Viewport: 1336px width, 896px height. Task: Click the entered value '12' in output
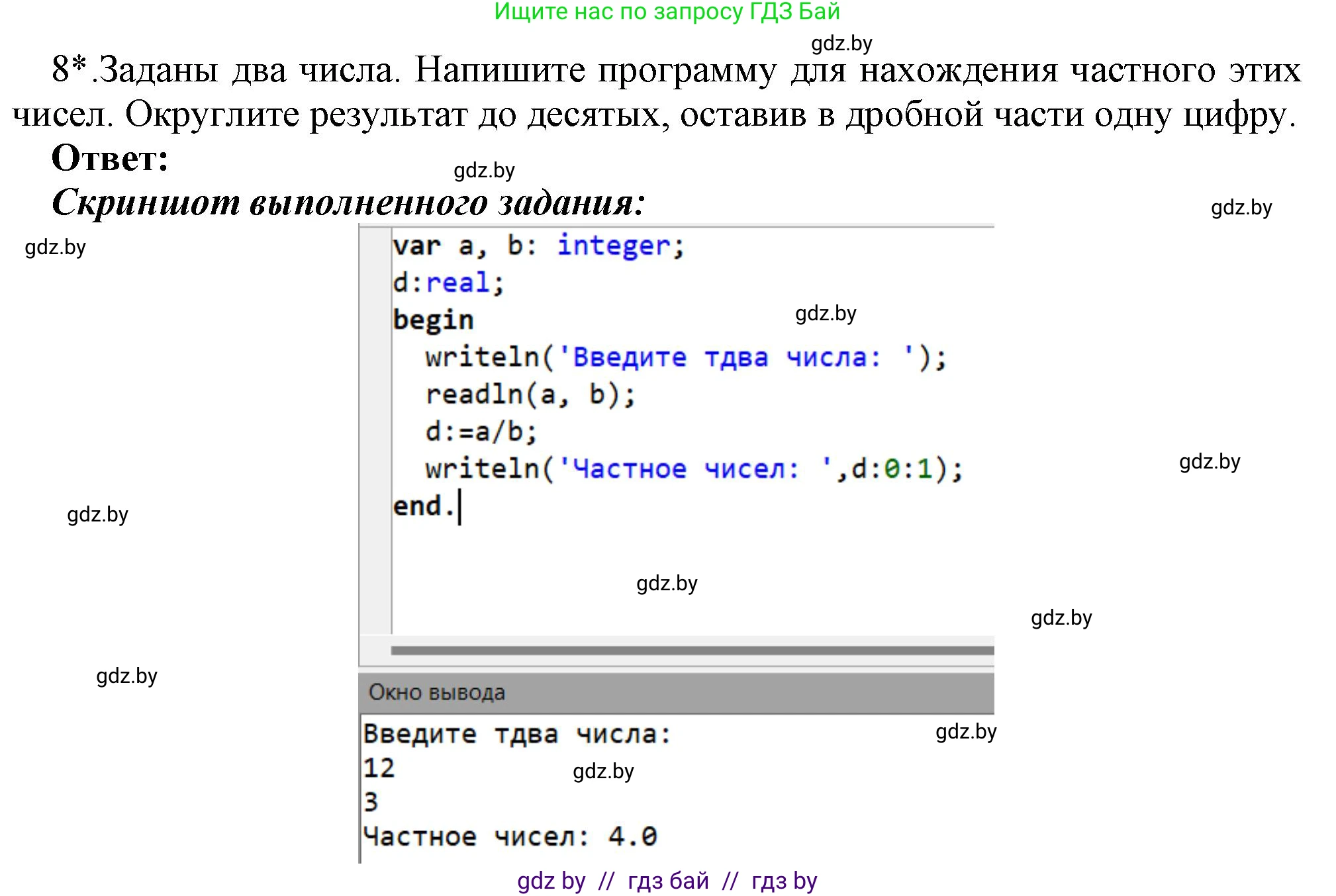tap(379, 768)
